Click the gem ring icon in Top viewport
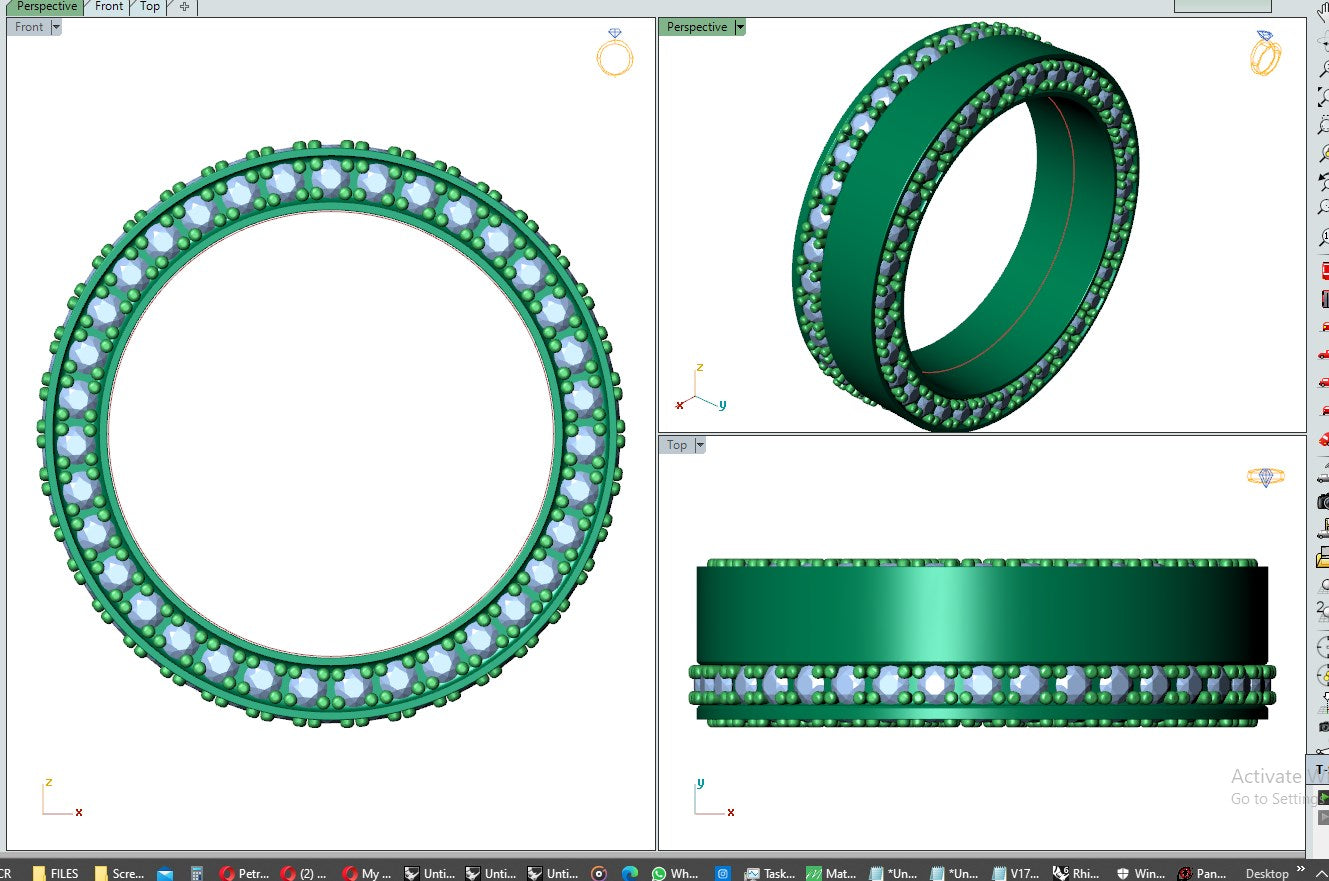This screenshot has height=881, width=1329. pyautogui.click(x=1265, y=477)
